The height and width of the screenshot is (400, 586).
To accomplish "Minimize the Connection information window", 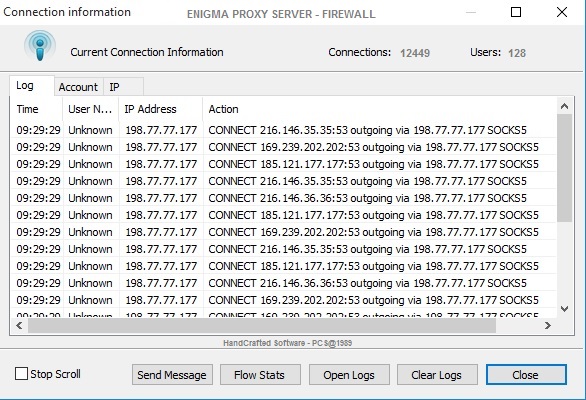I will tap(471, 12).
